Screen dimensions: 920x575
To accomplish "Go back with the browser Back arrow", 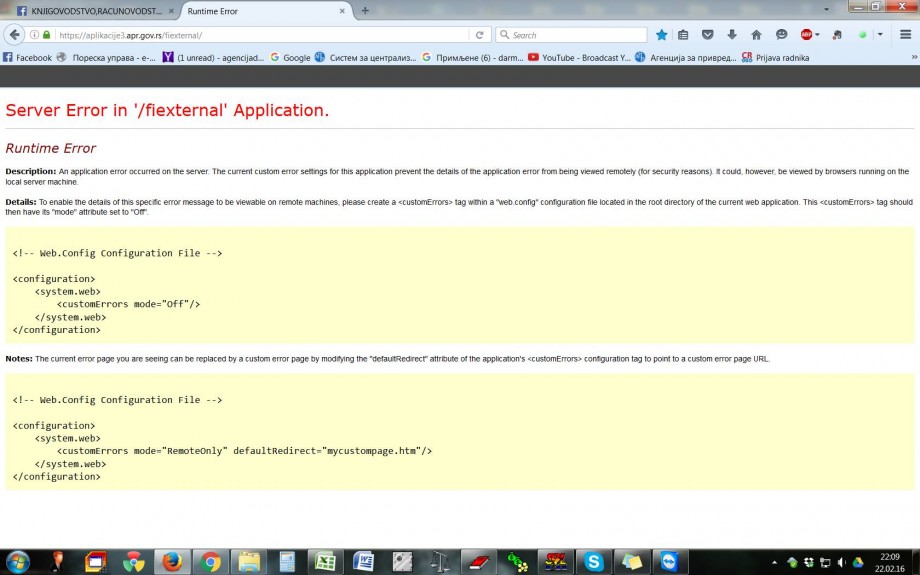I will coord(14,35).
